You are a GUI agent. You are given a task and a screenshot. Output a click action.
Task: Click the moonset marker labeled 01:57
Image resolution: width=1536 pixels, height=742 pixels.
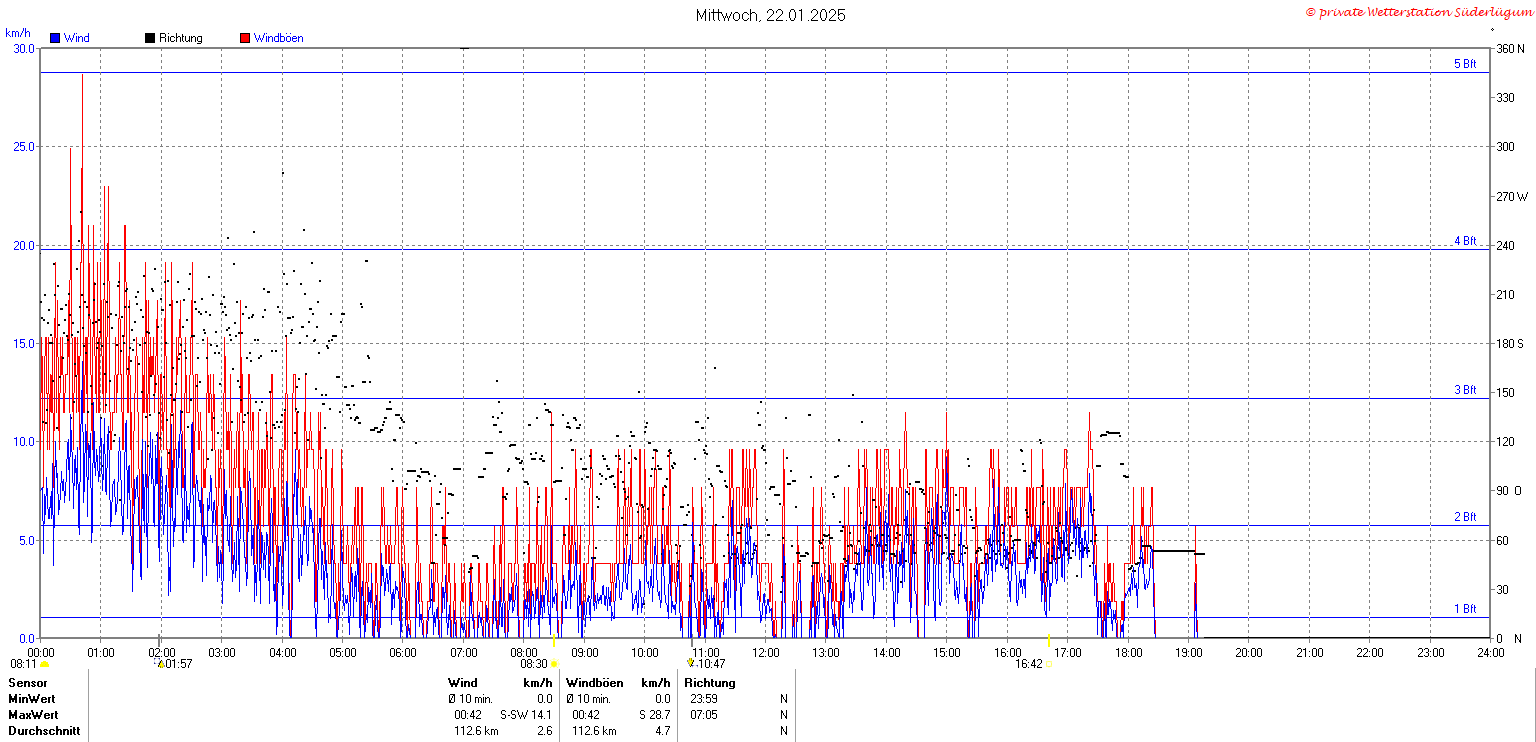tap(160, 663)
